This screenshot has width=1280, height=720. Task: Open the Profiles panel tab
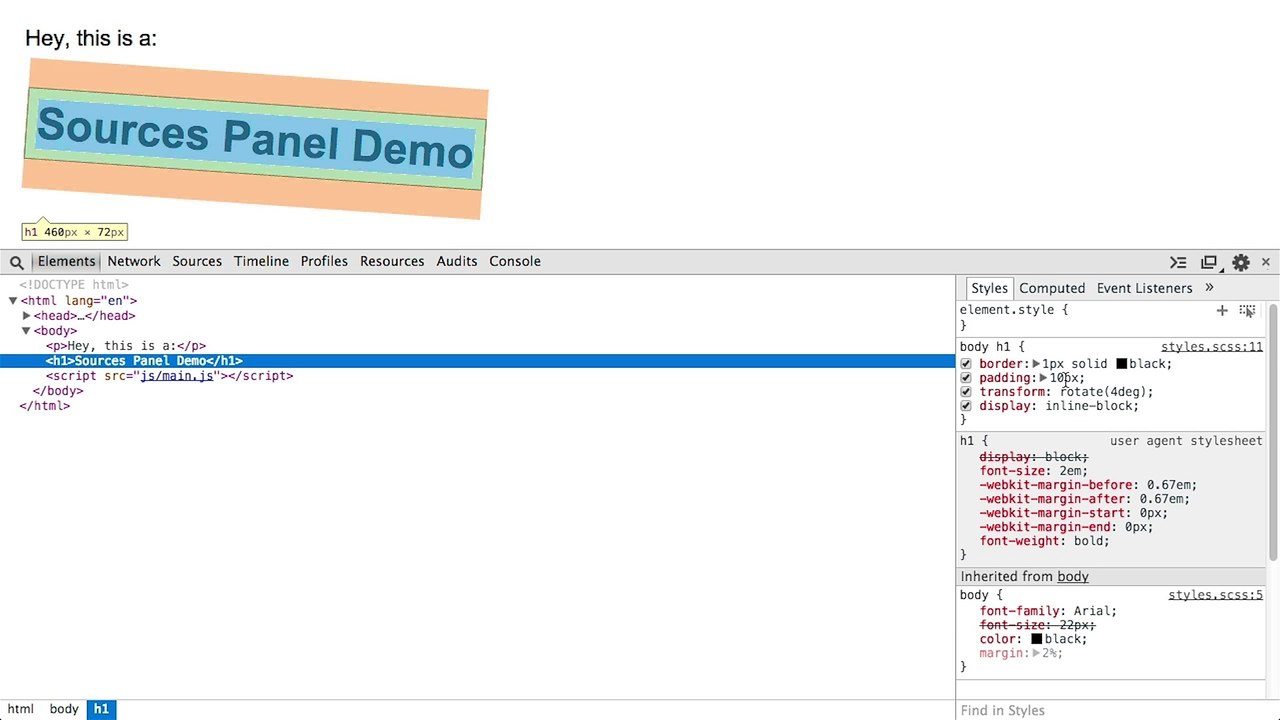click(x=324, y=262)
